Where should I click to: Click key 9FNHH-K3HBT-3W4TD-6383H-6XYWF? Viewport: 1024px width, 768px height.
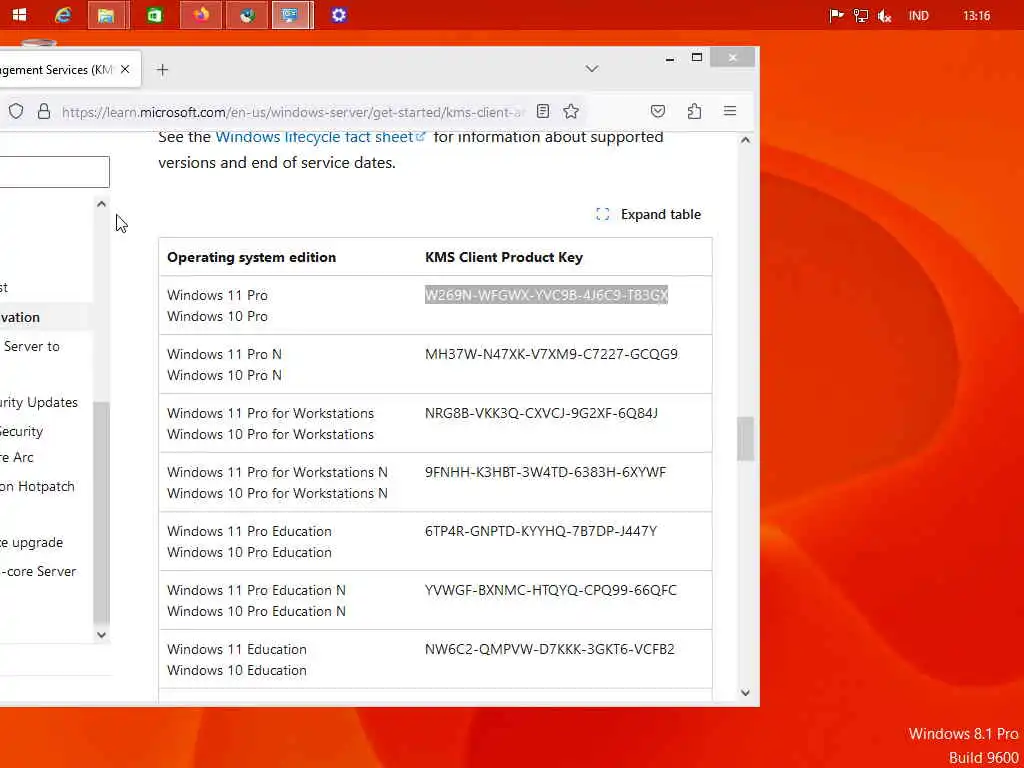pos(545,472)
